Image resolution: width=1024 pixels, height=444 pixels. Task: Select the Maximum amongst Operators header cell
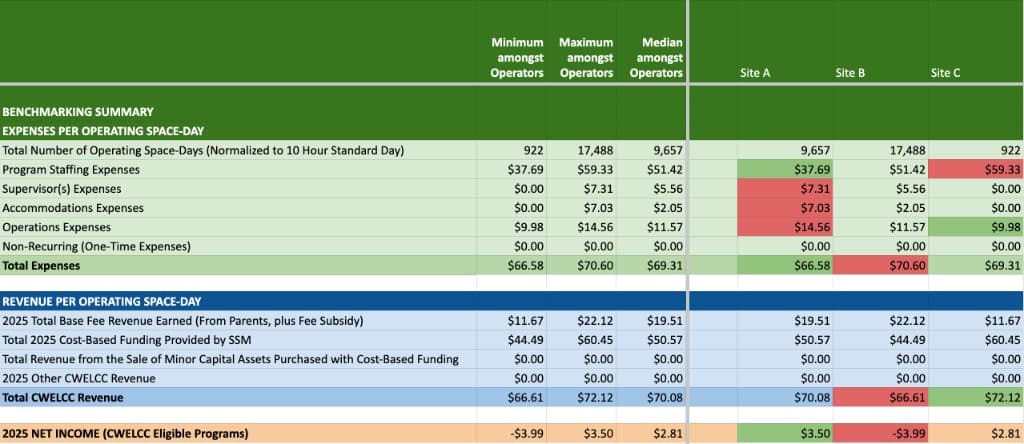(x=586, y=58)
